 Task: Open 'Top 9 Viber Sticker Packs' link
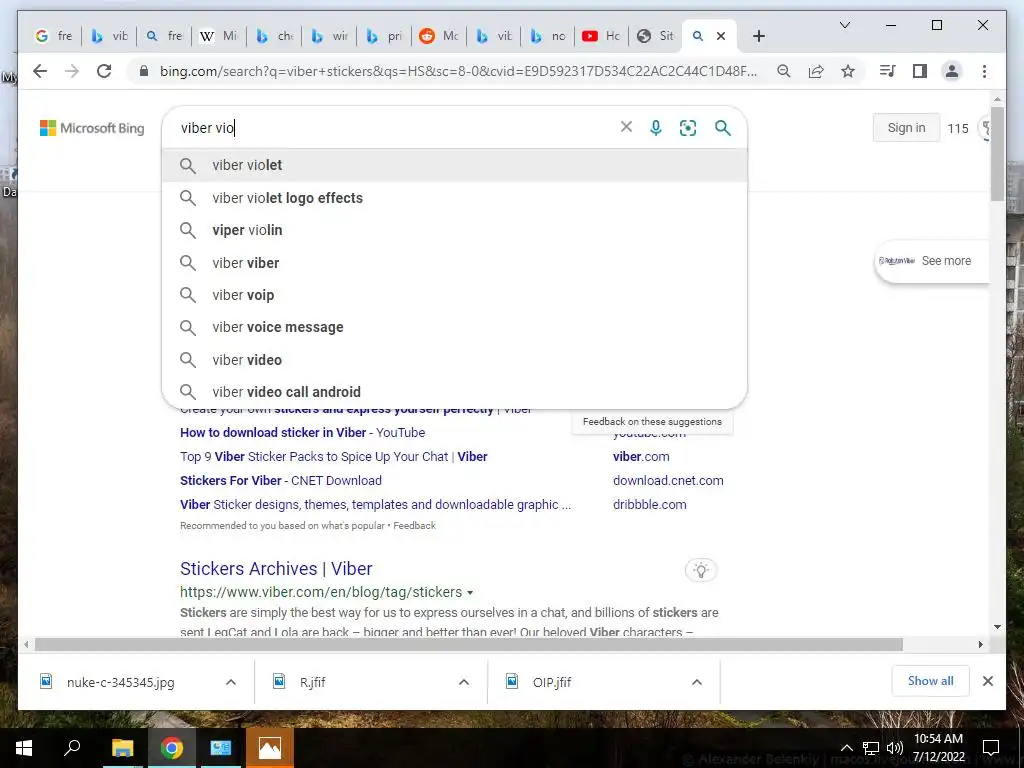[334, 456]
